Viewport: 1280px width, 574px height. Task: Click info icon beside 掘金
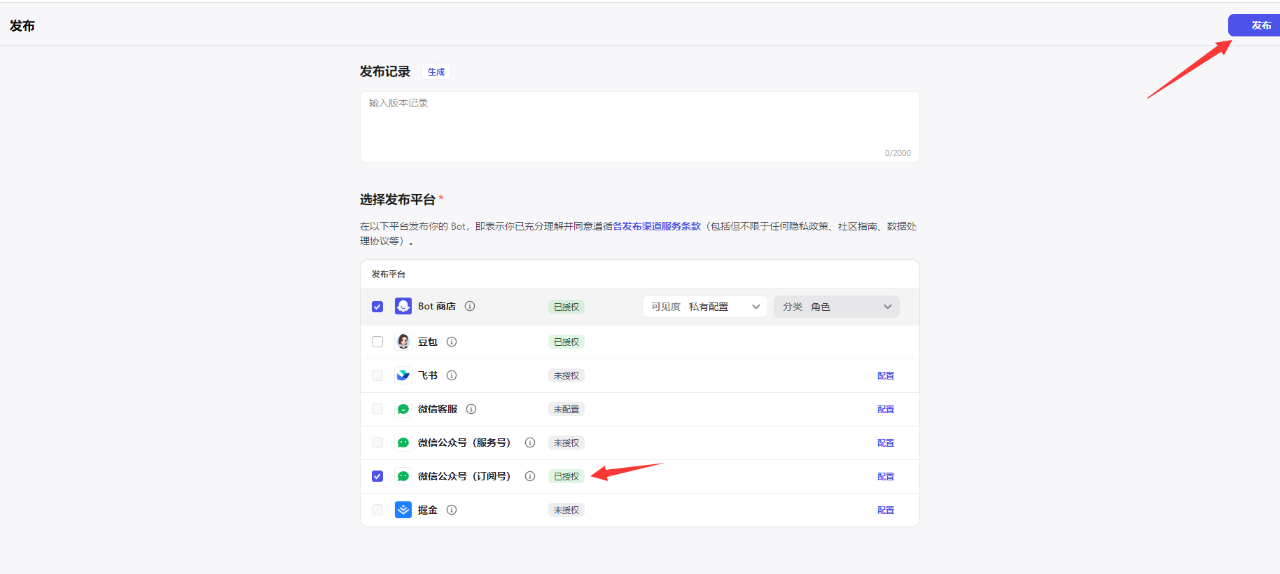452,510
